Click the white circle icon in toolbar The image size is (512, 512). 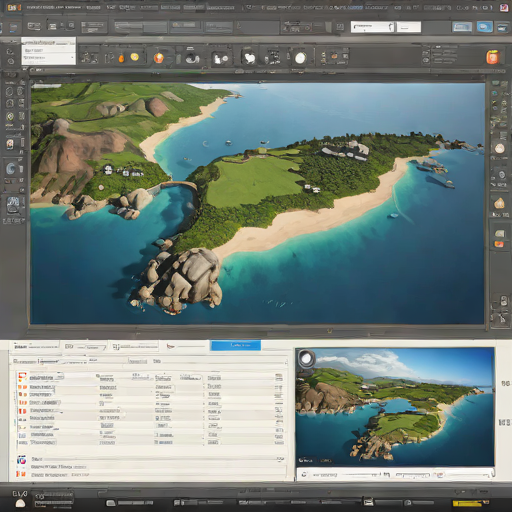click(x=300, y=58)
